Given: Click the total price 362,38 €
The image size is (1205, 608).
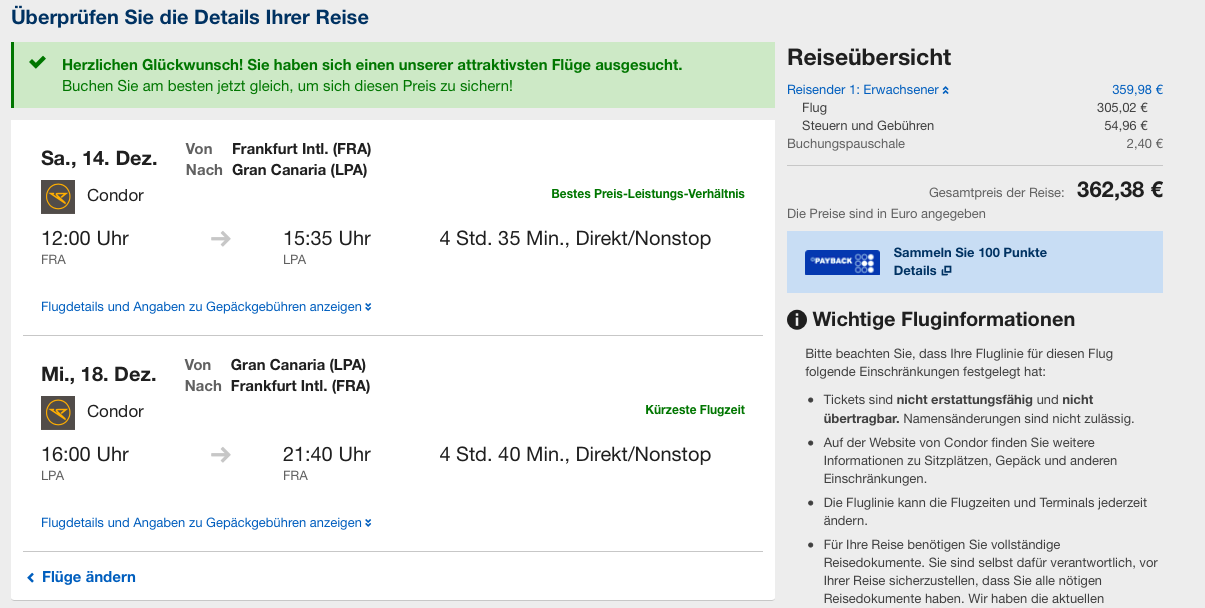Looking at the screenshot, I should 1119,190.
